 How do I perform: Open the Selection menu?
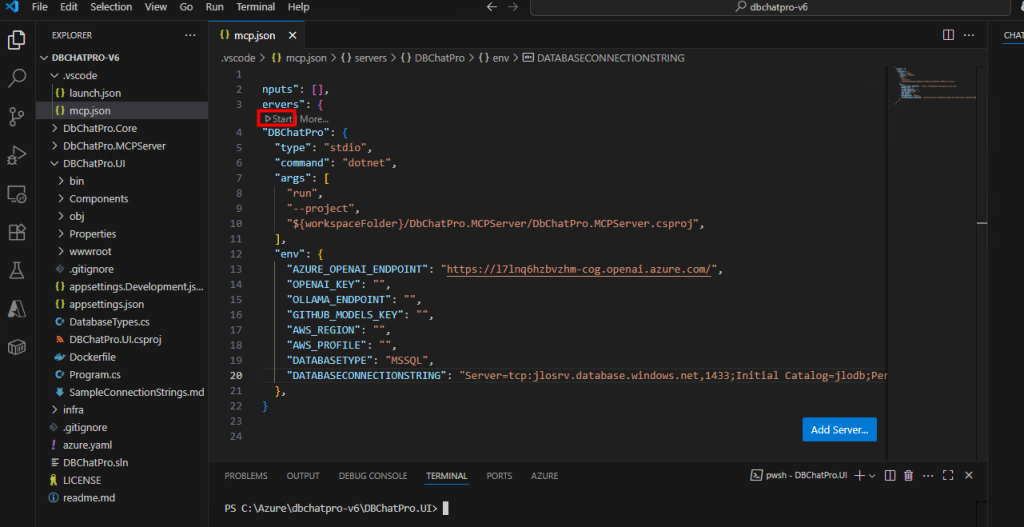[111, 7]
